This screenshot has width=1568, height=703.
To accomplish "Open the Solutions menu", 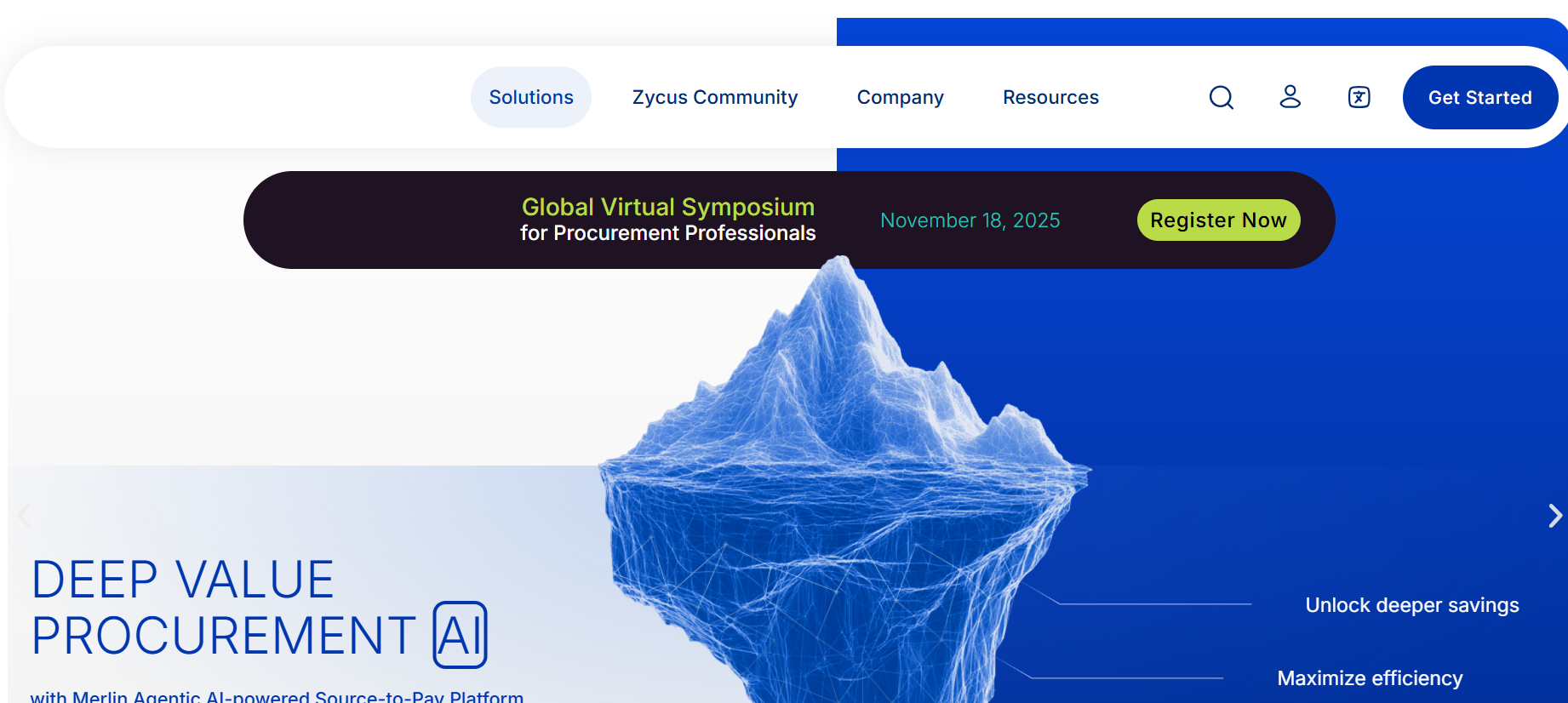I will tap(530, 98).
